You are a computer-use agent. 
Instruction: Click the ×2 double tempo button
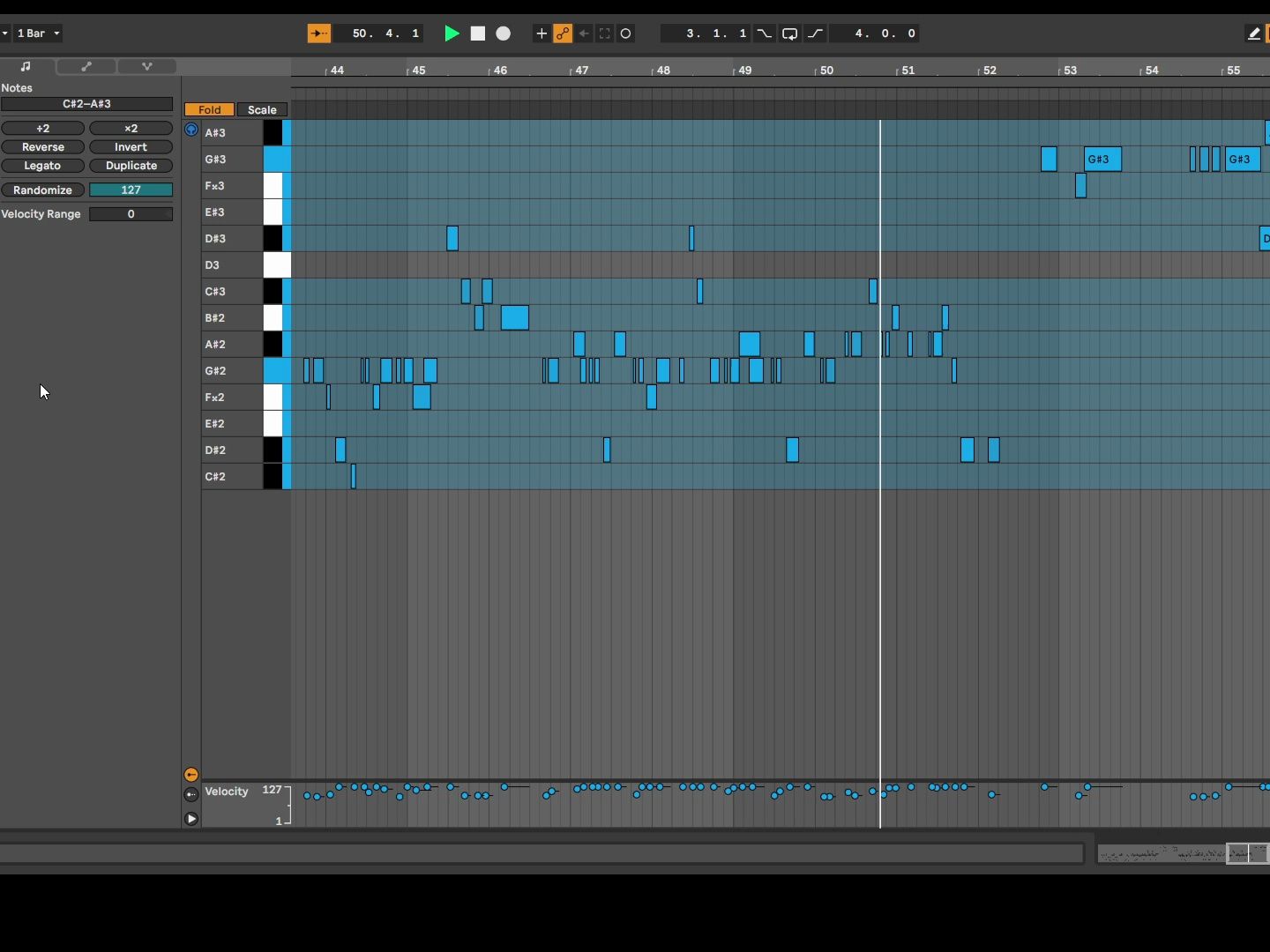coord(131,129)
